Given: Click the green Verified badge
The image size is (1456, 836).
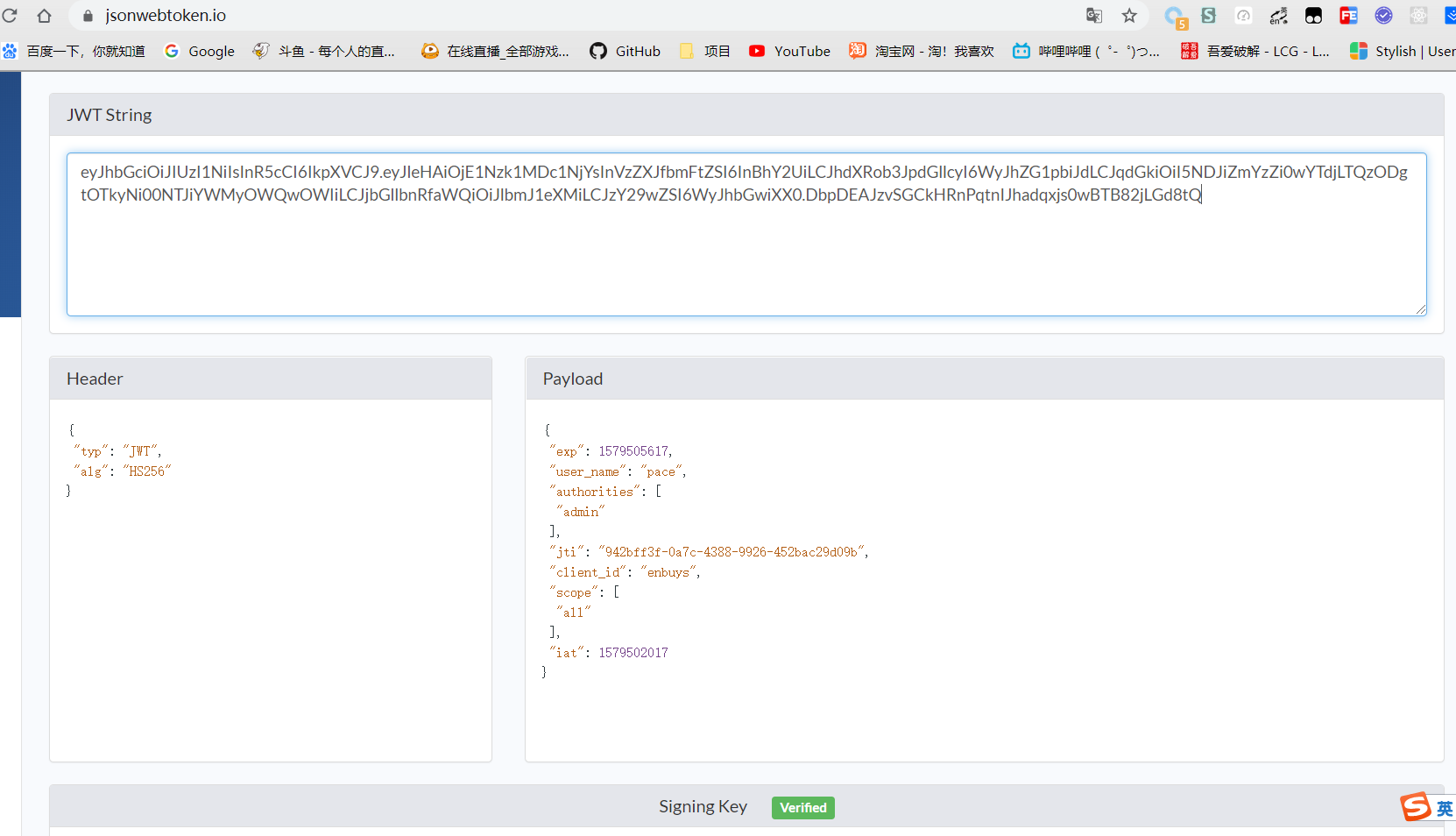Looking at the screenshot, I should point(803,808).
